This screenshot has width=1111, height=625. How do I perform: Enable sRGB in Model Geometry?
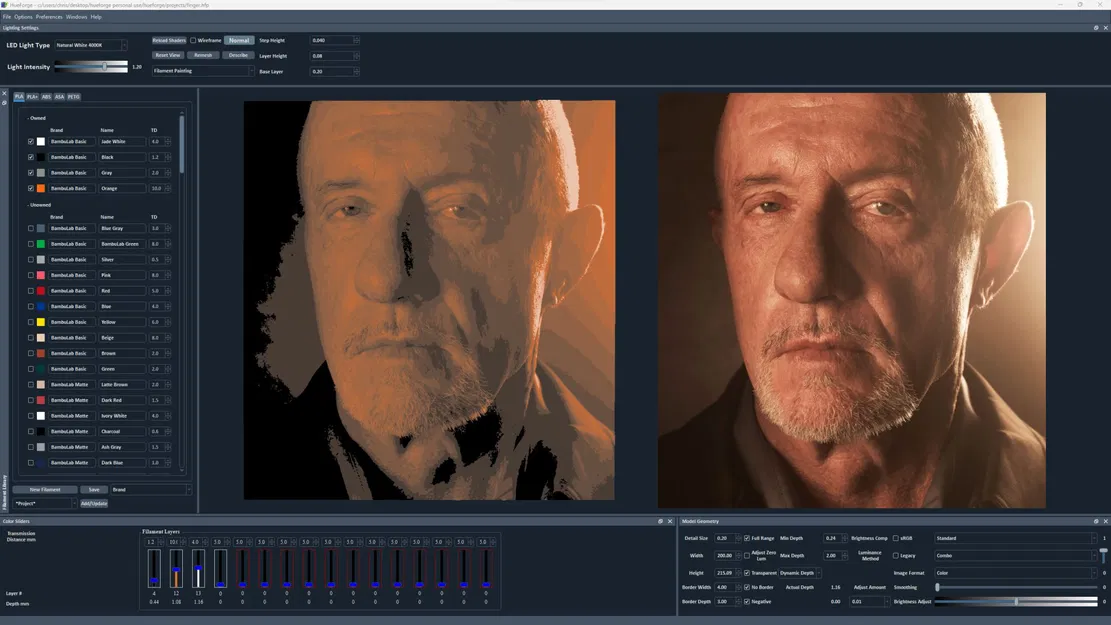pos(897,538)
